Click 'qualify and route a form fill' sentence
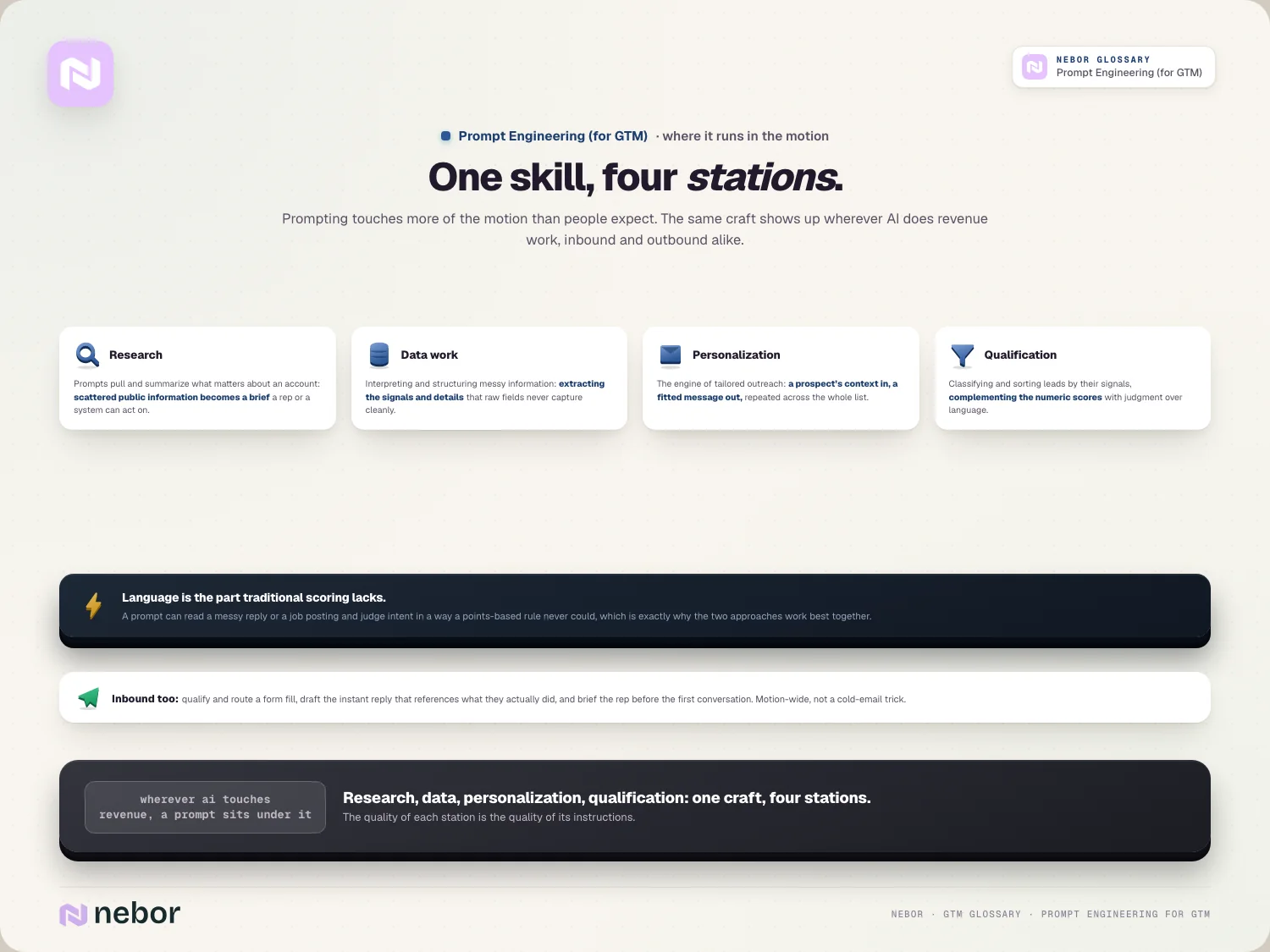The height and width of the screenshot is (952, 1270). click(x=544, y=699)
